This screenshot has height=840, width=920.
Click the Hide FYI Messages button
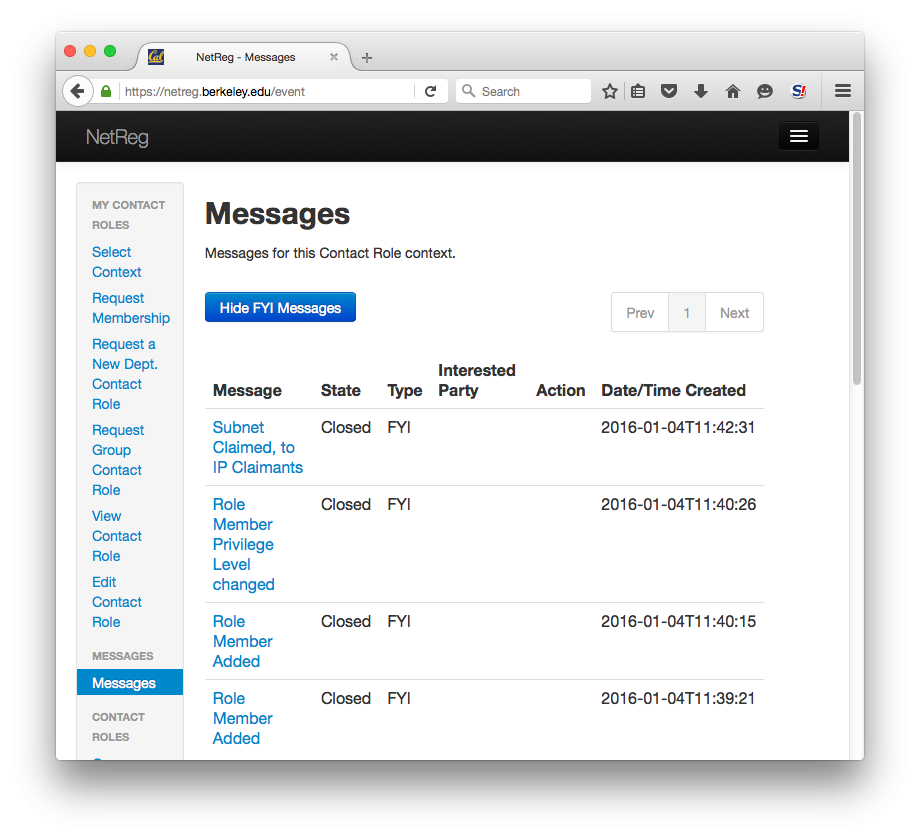pyautogui.click(x=280, y=307)
